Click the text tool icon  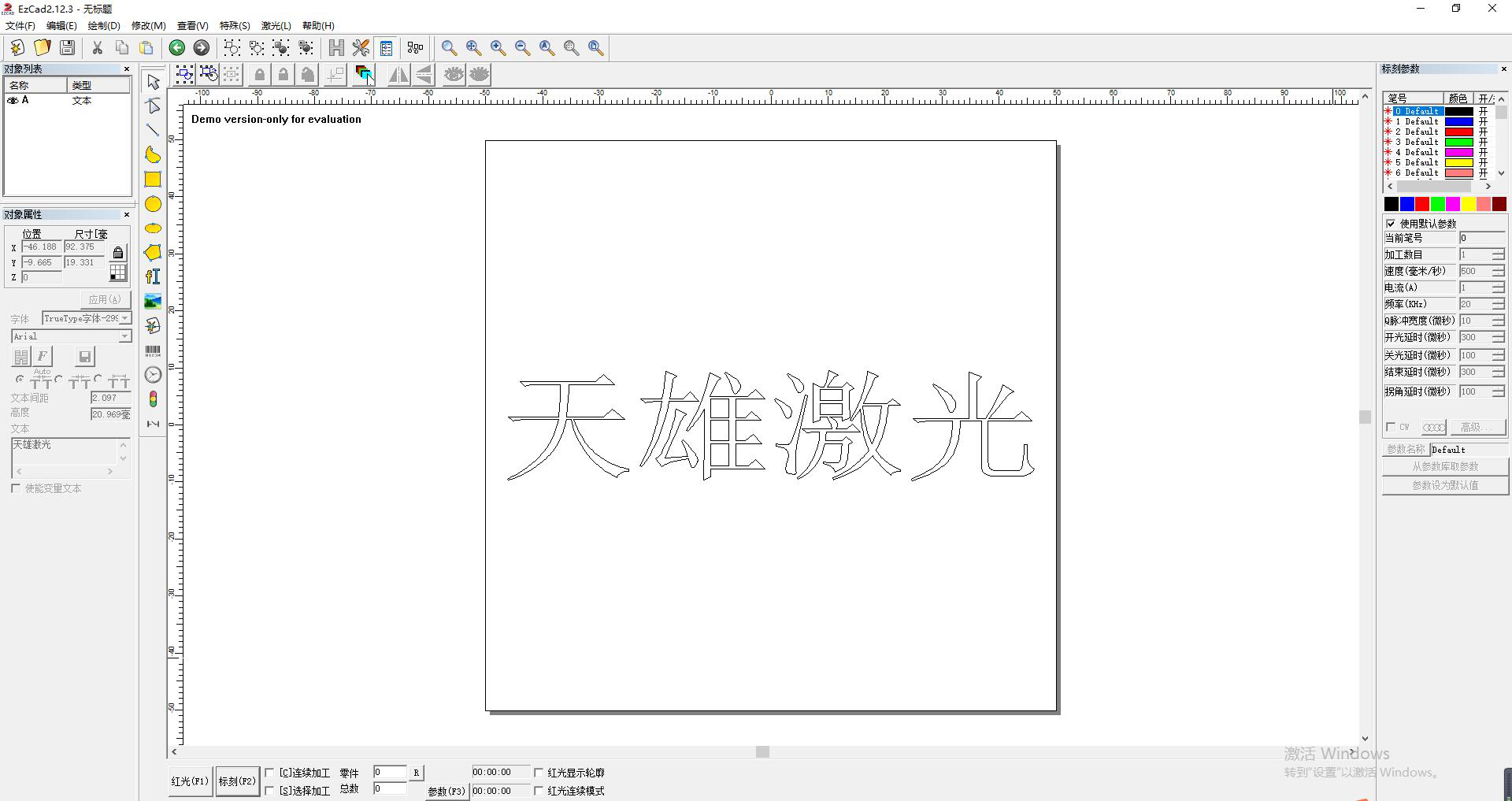tap(153, 276)
